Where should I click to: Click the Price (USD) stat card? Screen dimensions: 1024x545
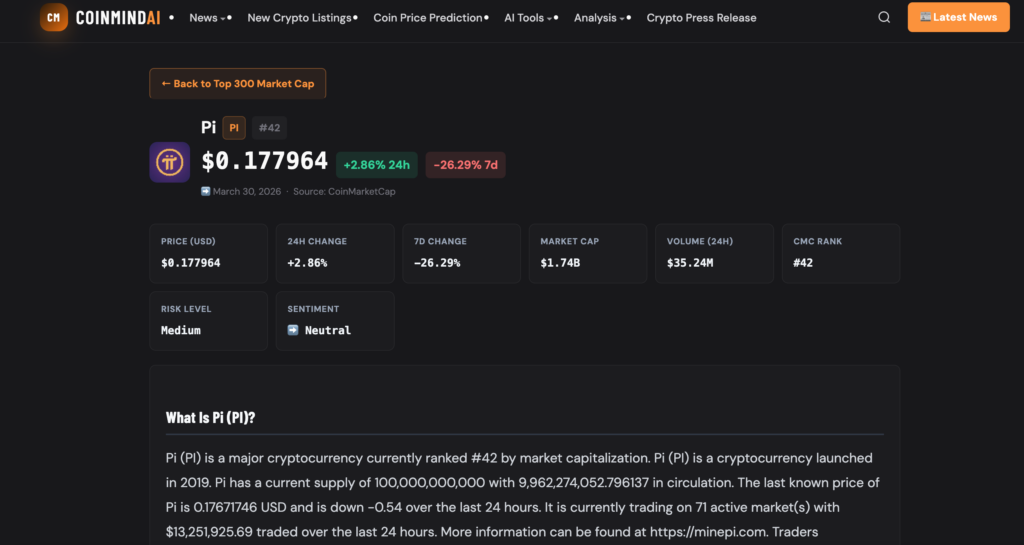click(x=208, y=253)
